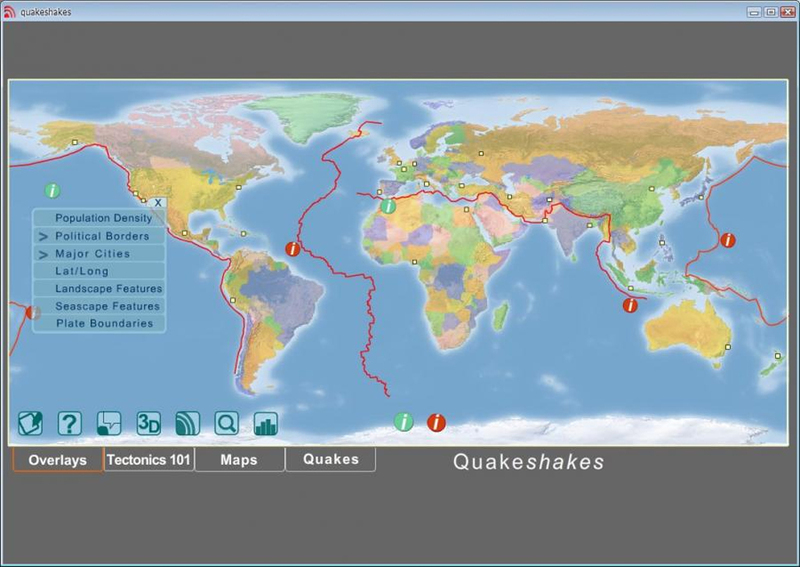Screen dimensions: 800x567
Task: Click the city marker in the Philippines
Action: click(x=662, y=243)
